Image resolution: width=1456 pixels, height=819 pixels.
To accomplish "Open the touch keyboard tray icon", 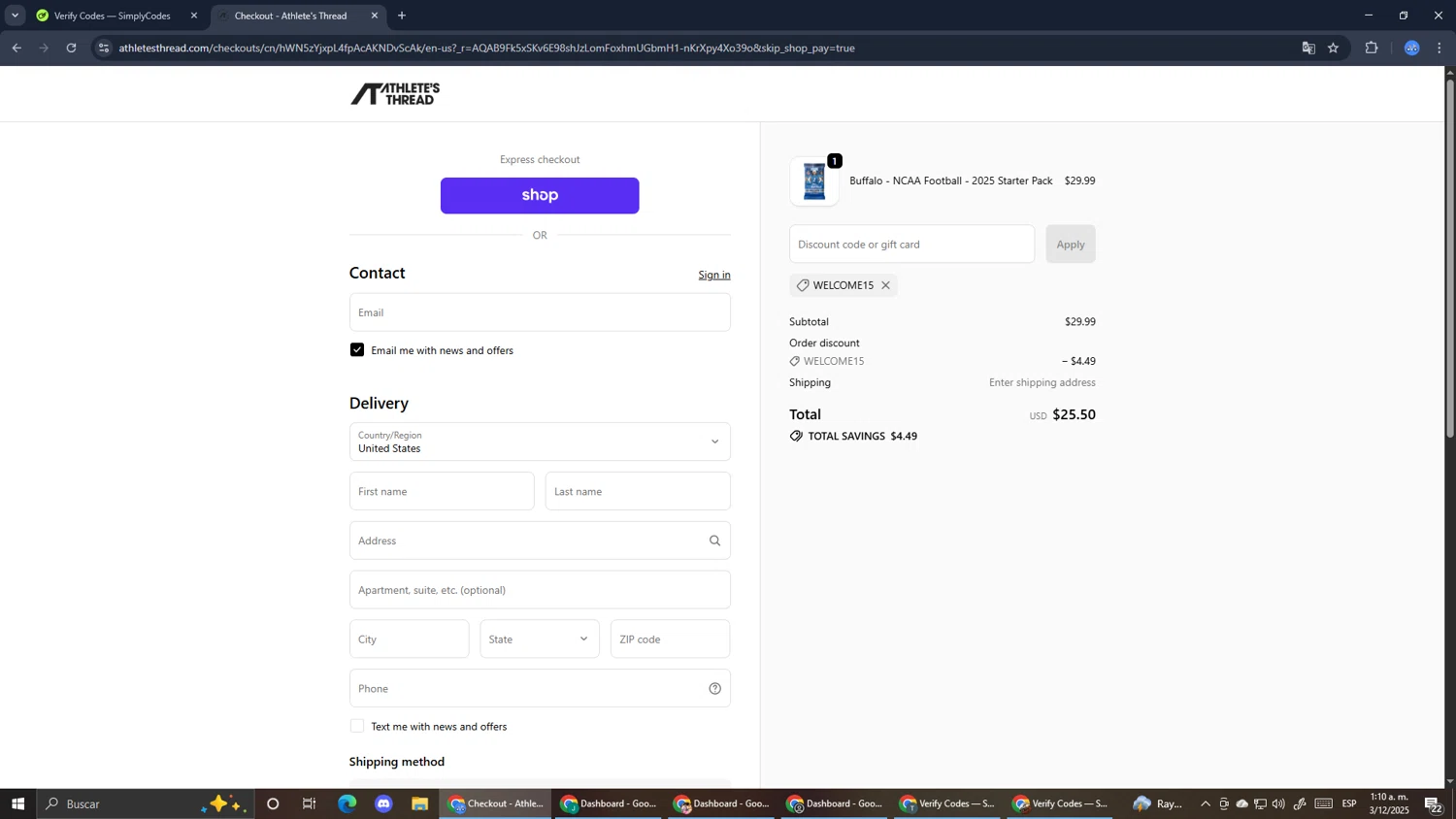I will coord(1324,803).
